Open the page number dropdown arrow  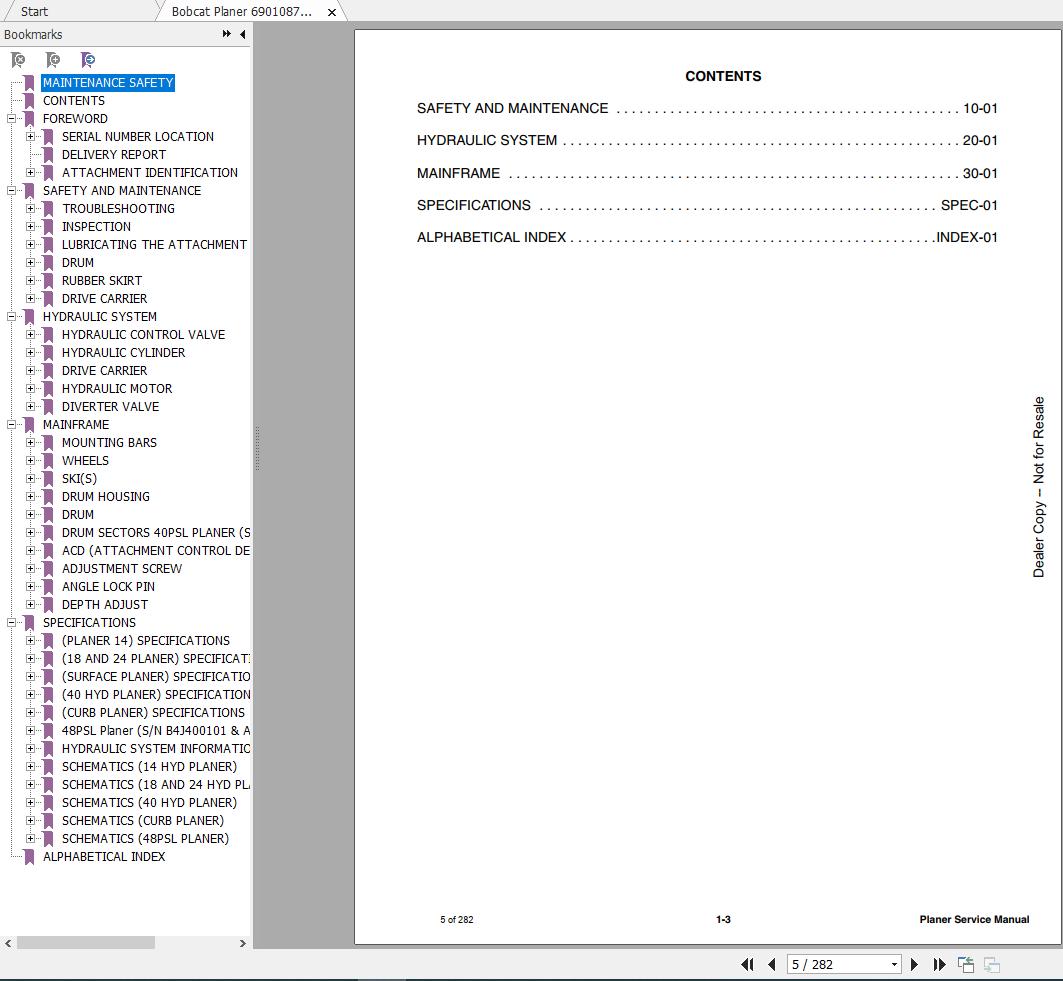[894, 964]
